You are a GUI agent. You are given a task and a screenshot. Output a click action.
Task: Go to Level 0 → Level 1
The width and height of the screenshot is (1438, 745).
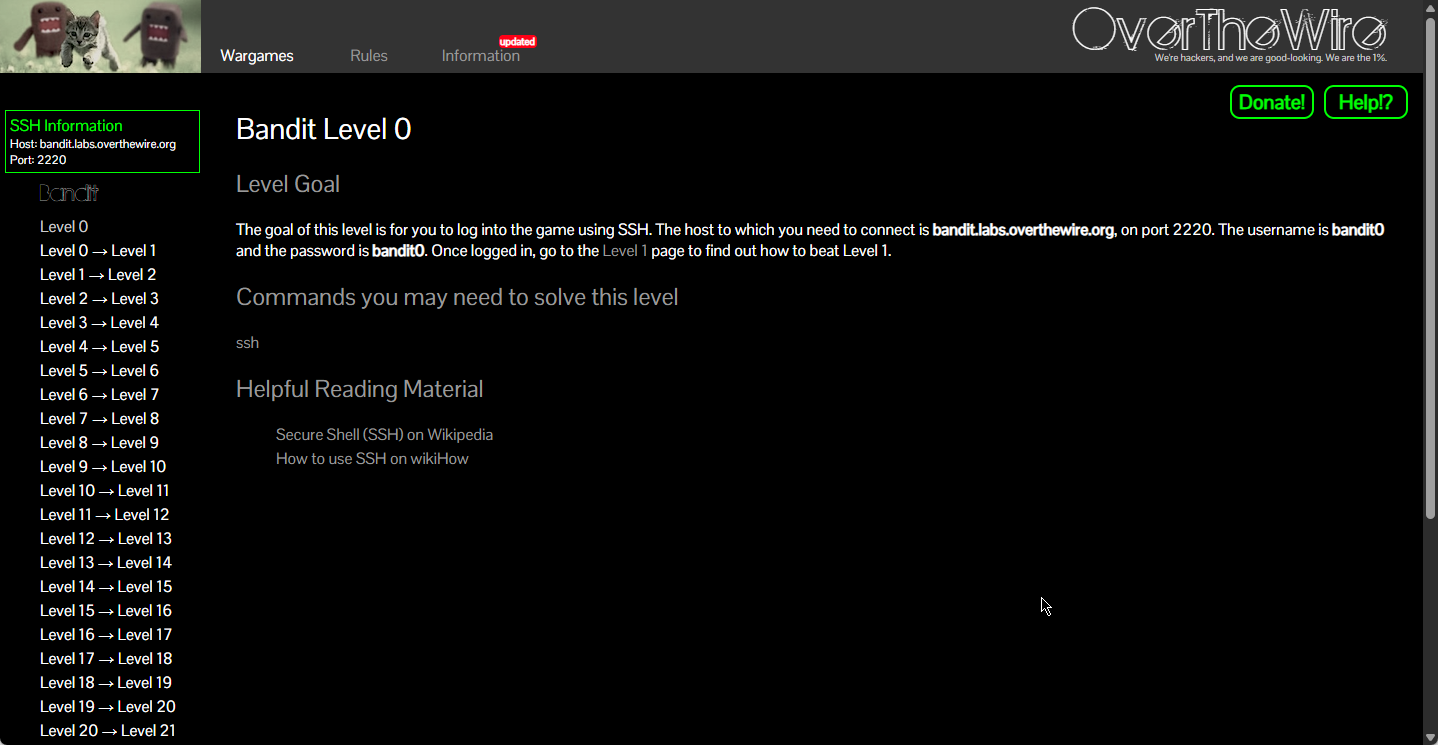pyautogui.click(x=98, y=251)
